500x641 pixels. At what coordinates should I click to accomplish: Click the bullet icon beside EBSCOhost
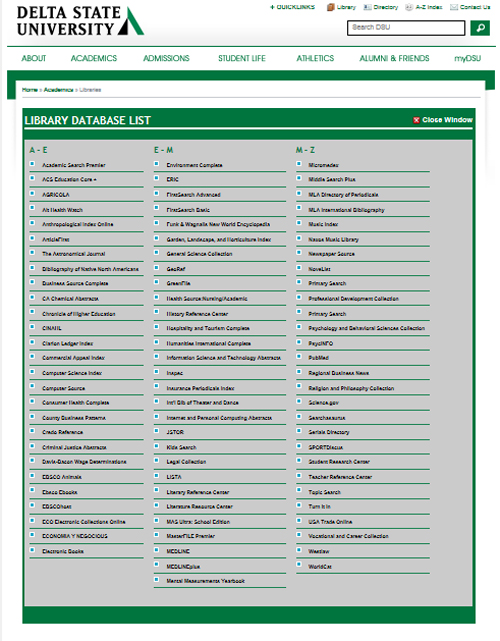(x=32, y=505)
